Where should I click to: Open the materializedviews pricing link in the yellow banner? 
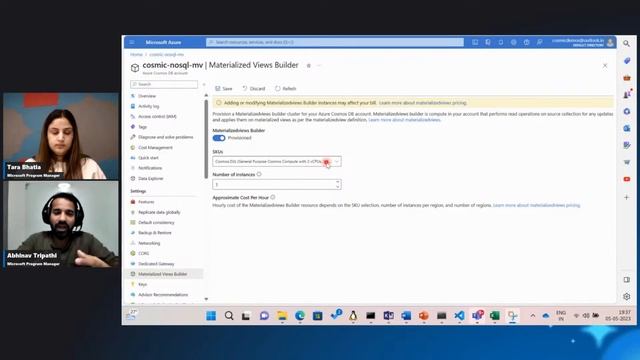pyautogui.click(x=423, y=103)
